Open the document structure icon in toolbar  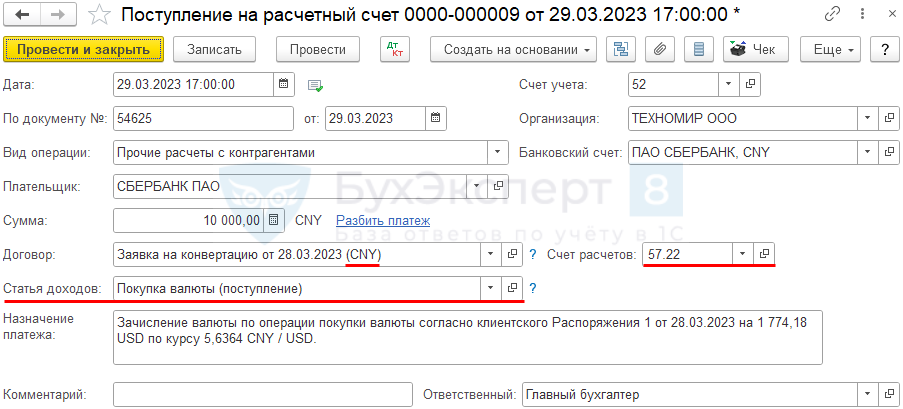coord(622,49)
